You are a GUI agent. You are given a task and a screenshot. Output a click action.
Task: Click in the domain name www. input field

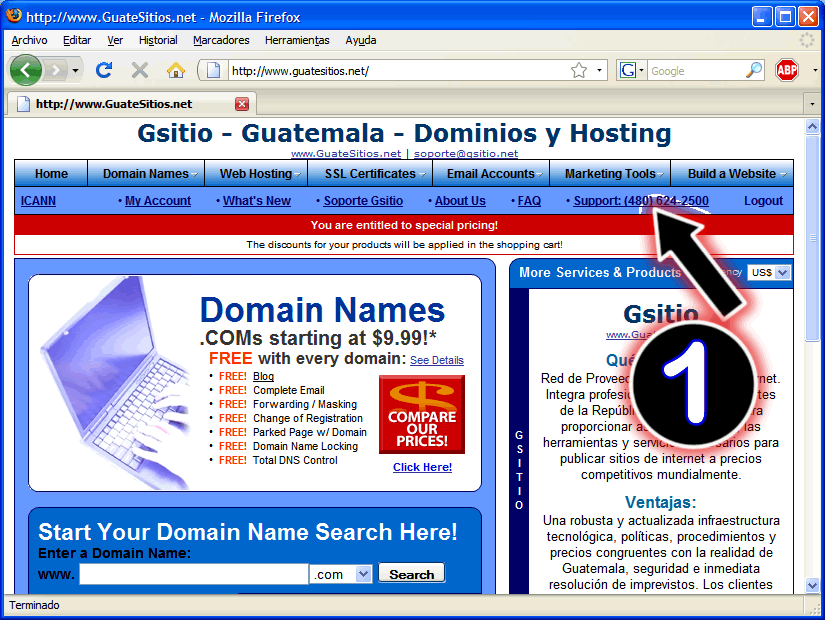[x=194, y=574]
